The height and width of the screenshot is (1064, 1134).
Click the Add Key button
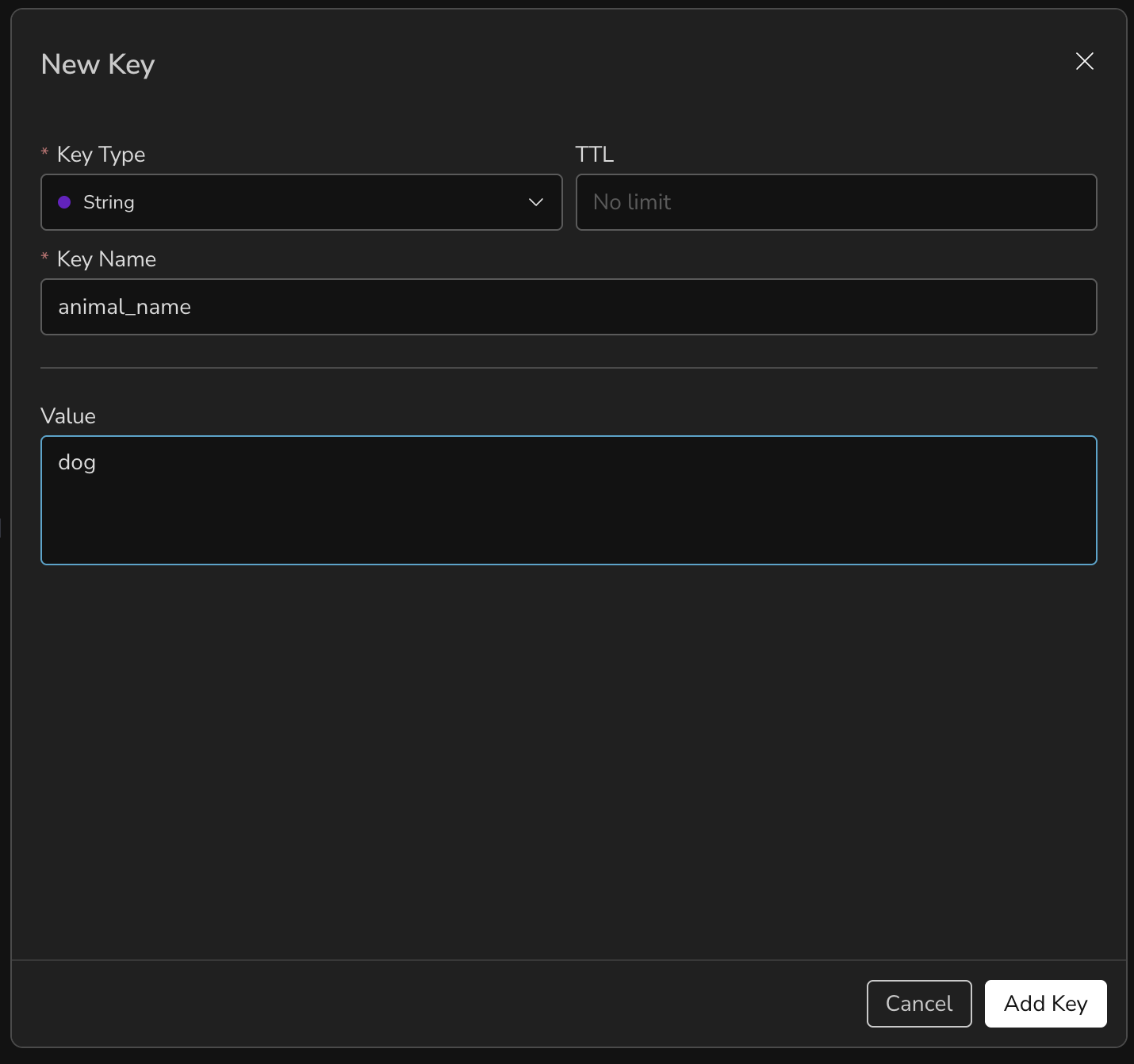point(1045,1004)
